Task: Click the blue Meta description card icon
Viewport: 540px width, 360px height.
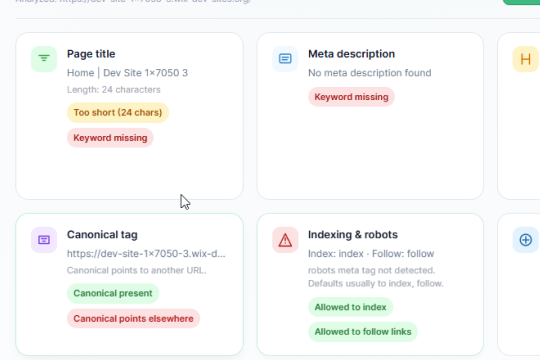Action: tap(285, 59)
